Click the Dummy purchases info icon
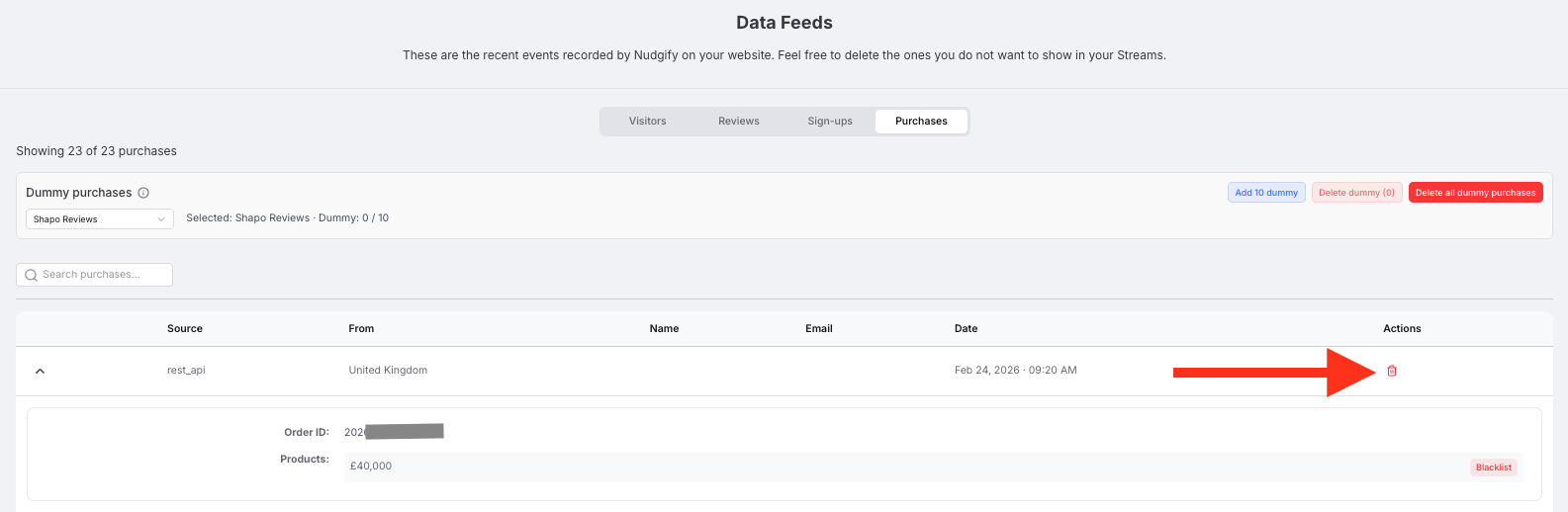The height and width of the screenshot is (512, 1568). click(143, 193)
